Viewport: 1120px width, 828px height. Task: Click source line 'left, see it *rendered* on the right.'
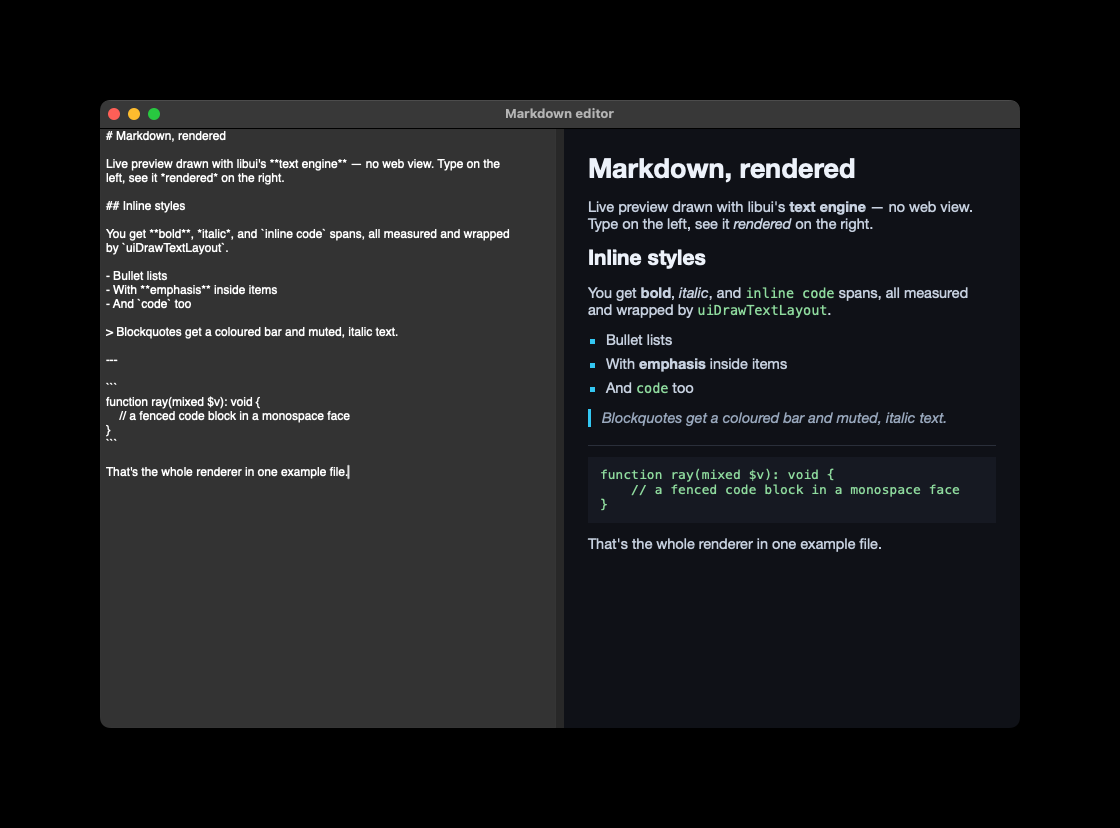click(x=195, y=178)
